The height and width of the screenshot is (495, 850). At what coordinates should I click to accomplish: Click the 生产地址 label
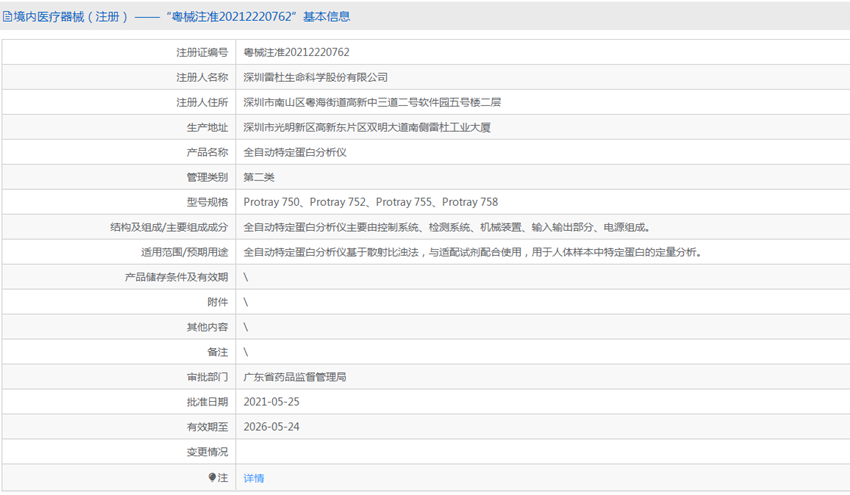coord(207,127)
